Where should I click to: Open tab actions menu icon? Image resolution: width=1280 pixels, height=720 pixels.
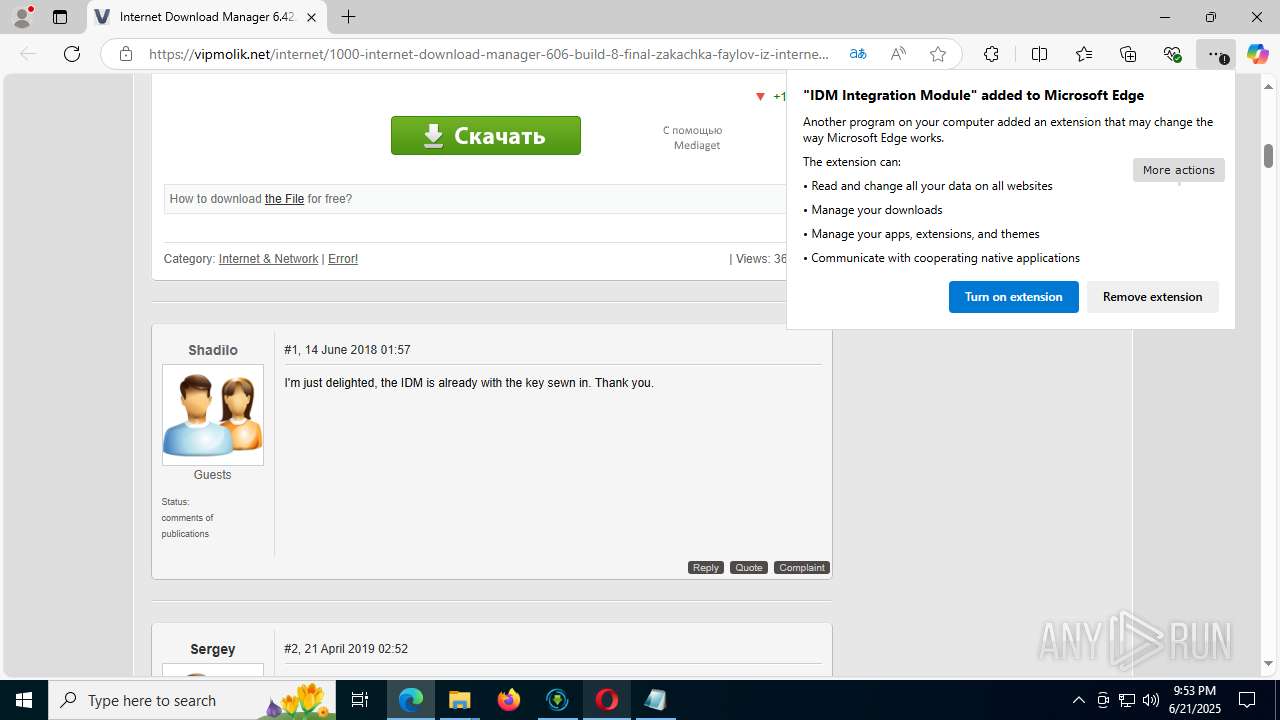[x=60, y=17]
